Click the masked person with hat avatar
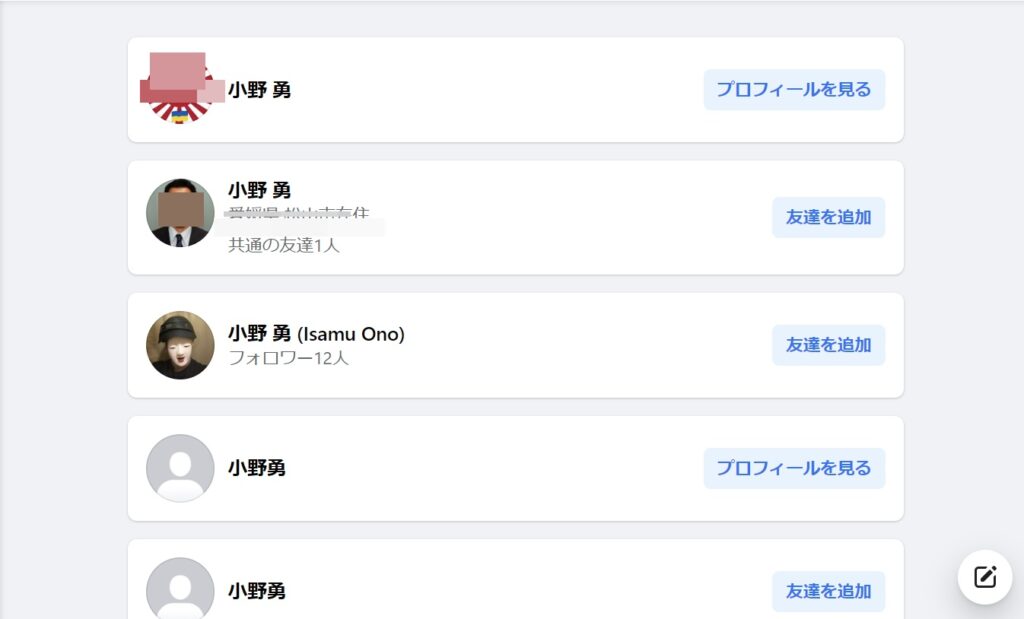 (x=180, y=345)
